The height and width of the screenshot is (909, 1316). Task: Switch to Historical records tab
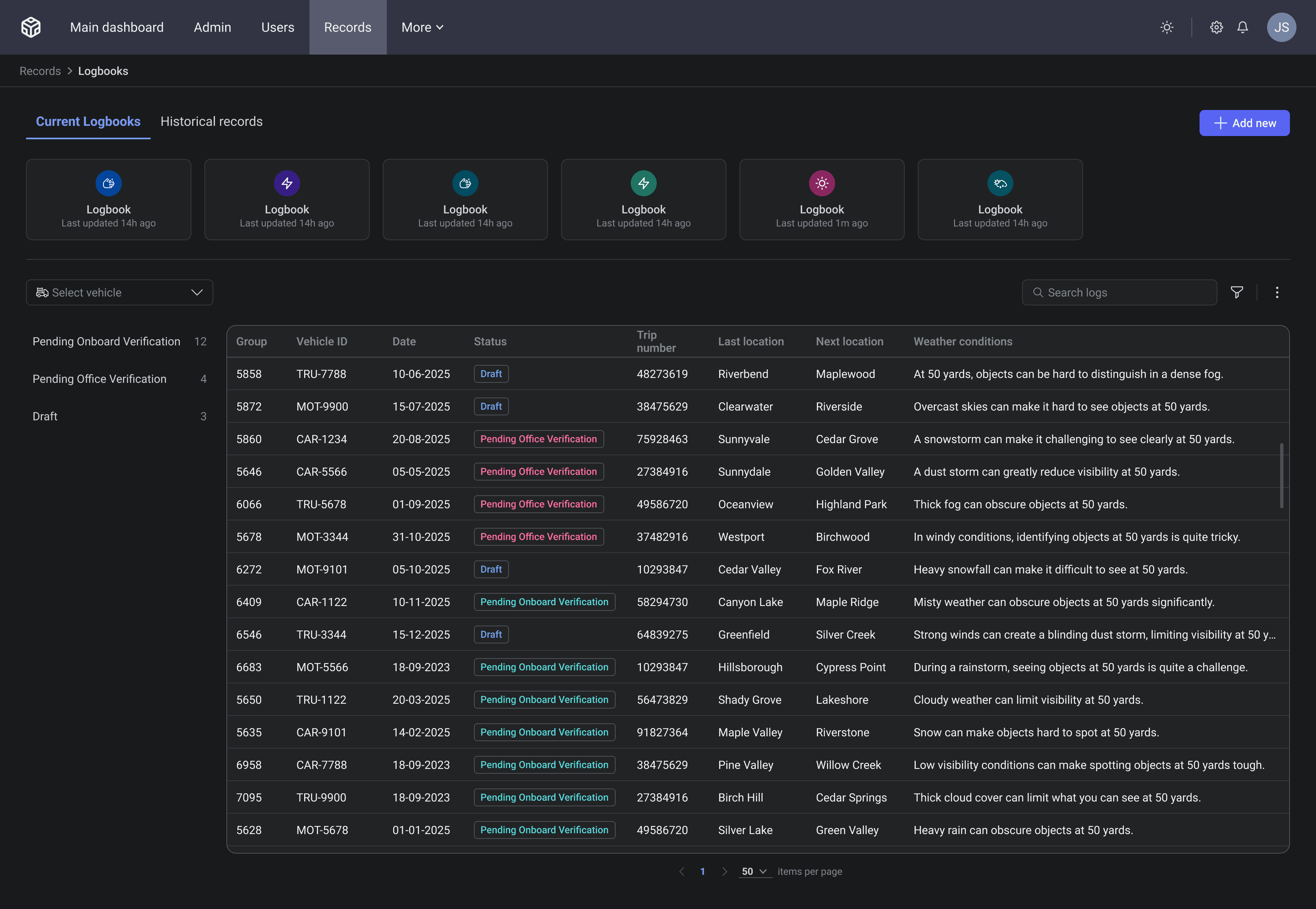211,121
